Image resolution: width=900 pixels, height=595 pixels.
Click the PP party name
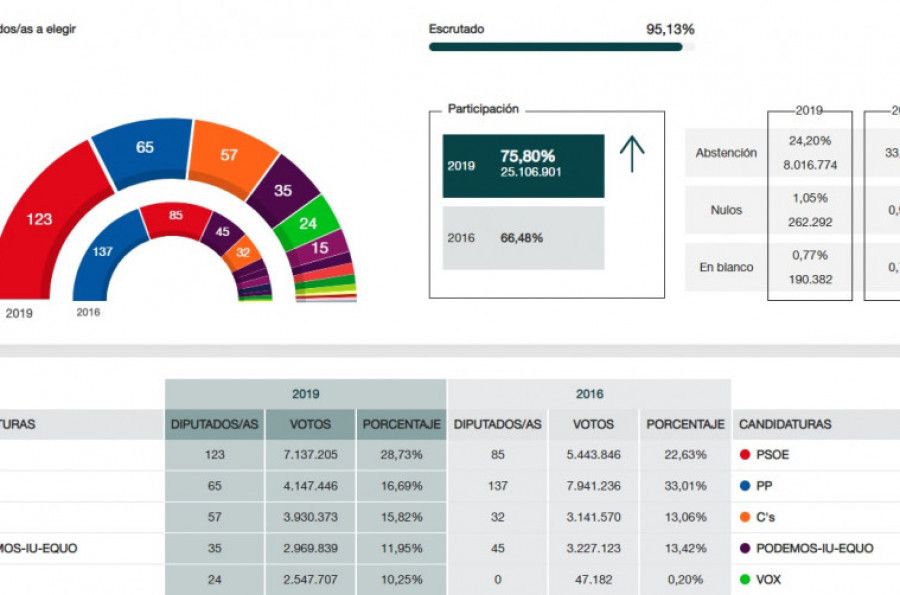pyautogui.click(x=764, y=486)
